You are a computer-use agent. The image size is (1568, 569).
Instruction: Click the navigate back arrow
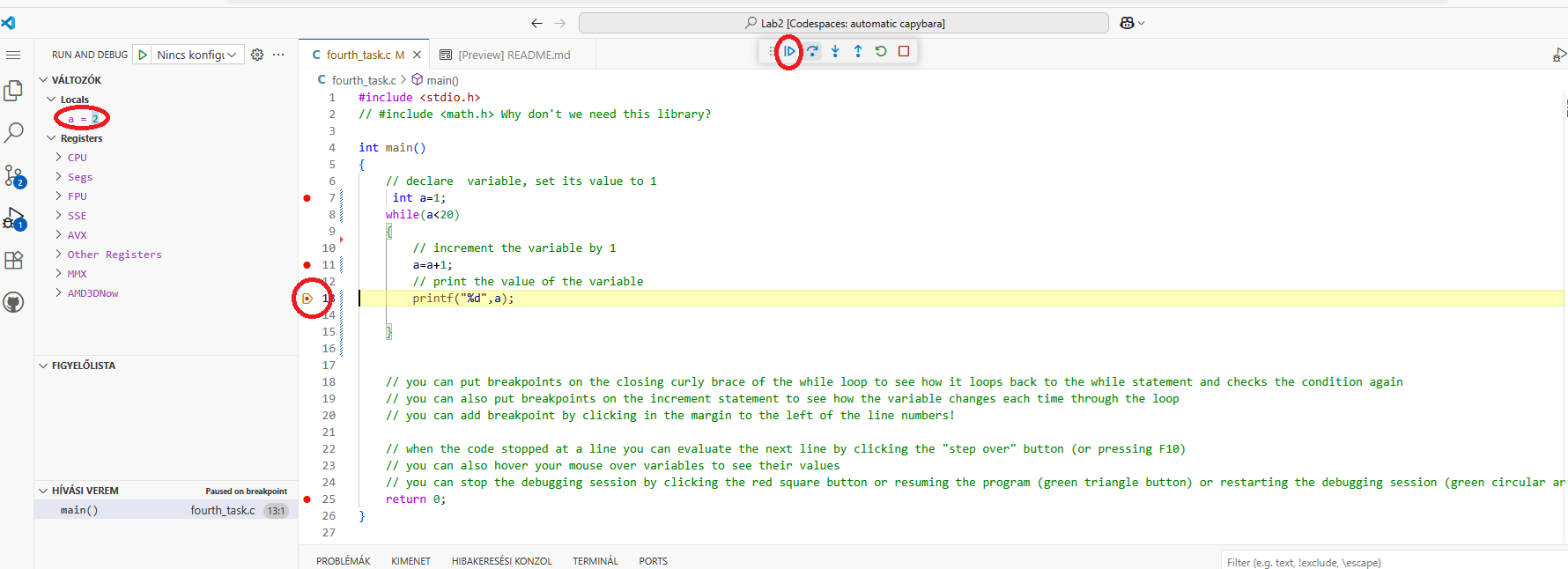[x=536, y=23]
